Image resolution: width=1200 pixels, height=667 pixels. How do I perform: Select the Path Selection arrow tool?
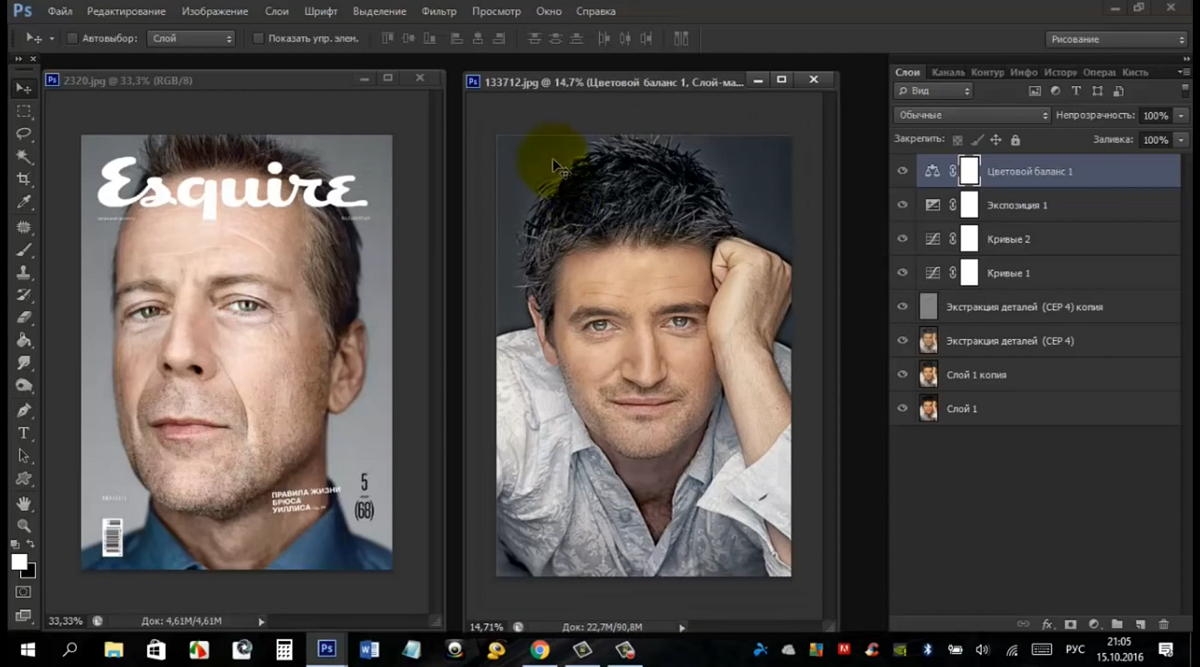click(24, 456)
